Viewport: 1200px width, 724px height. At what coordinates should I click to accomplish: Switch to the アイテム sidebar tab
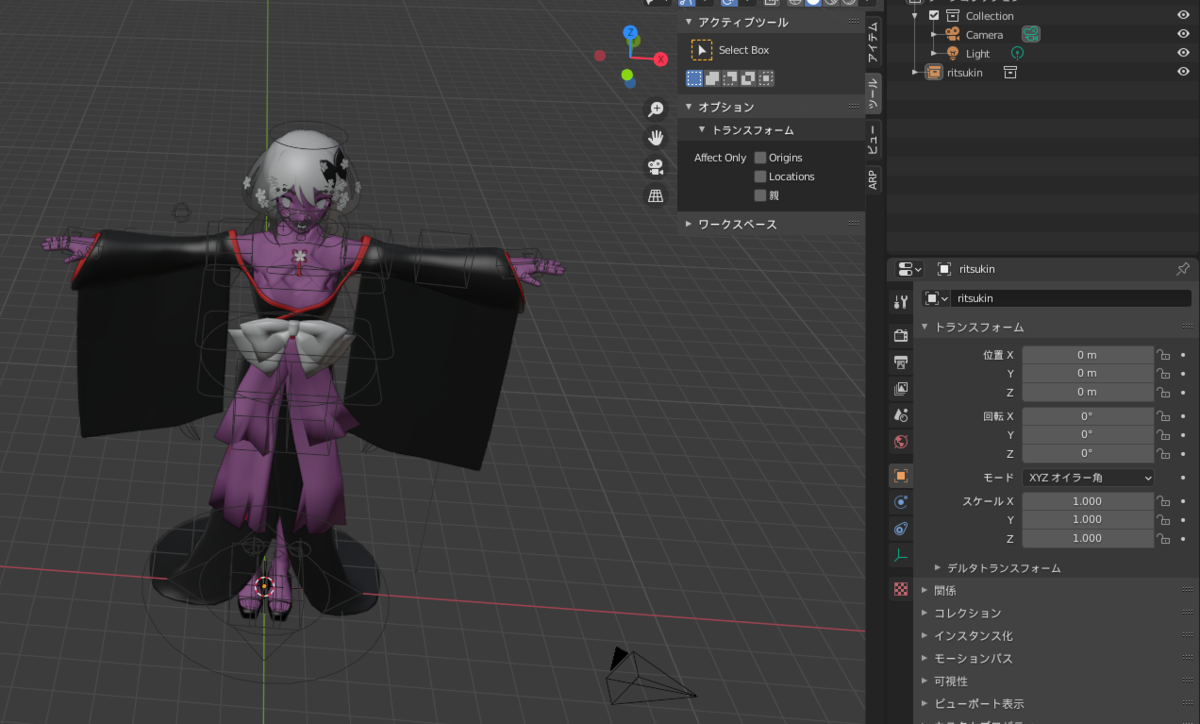coord(873,41)
